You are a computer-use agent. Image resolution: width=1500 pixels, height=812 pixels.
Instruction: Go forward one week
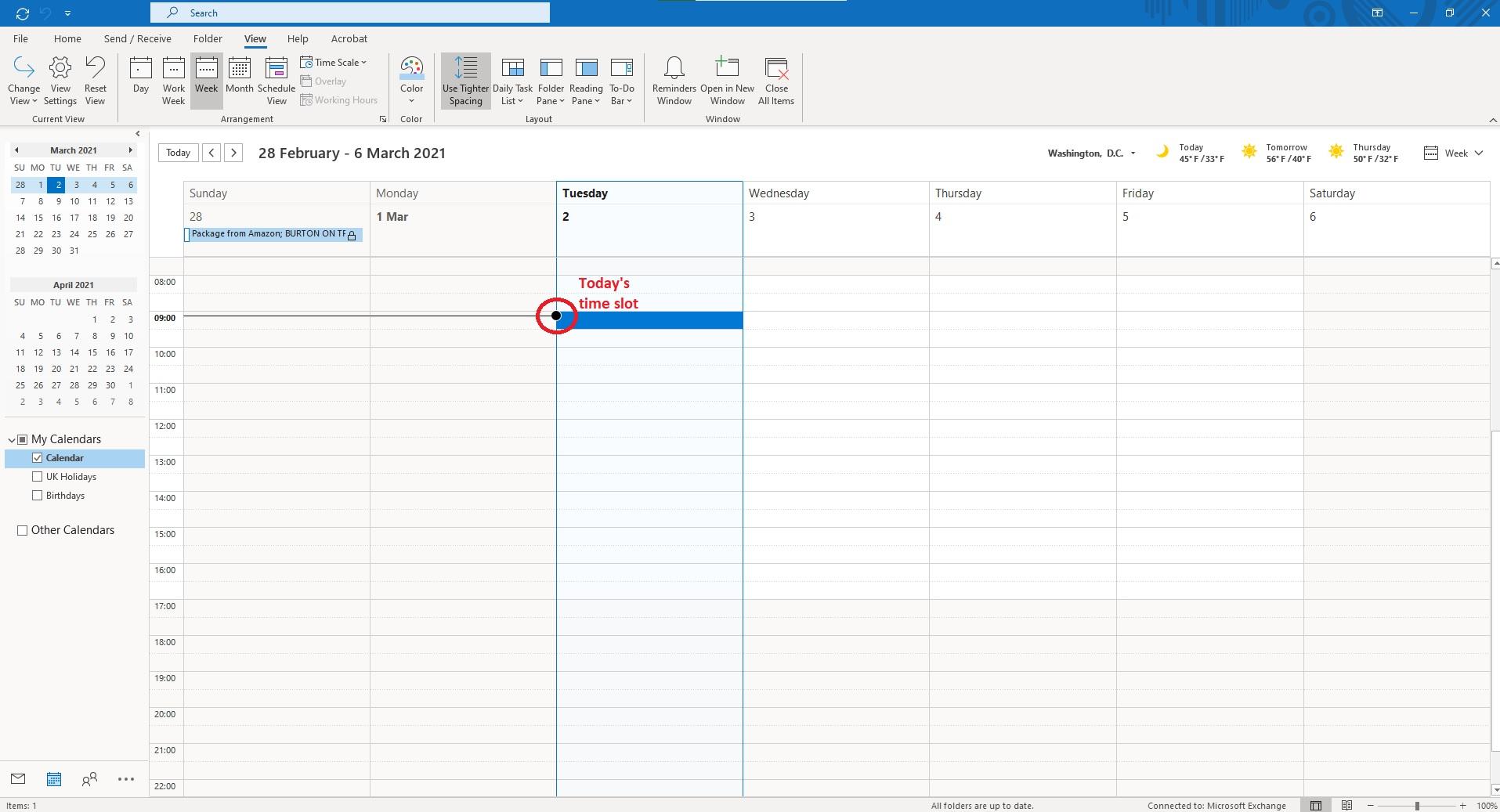pyautogui.click(x=233, y=153)
